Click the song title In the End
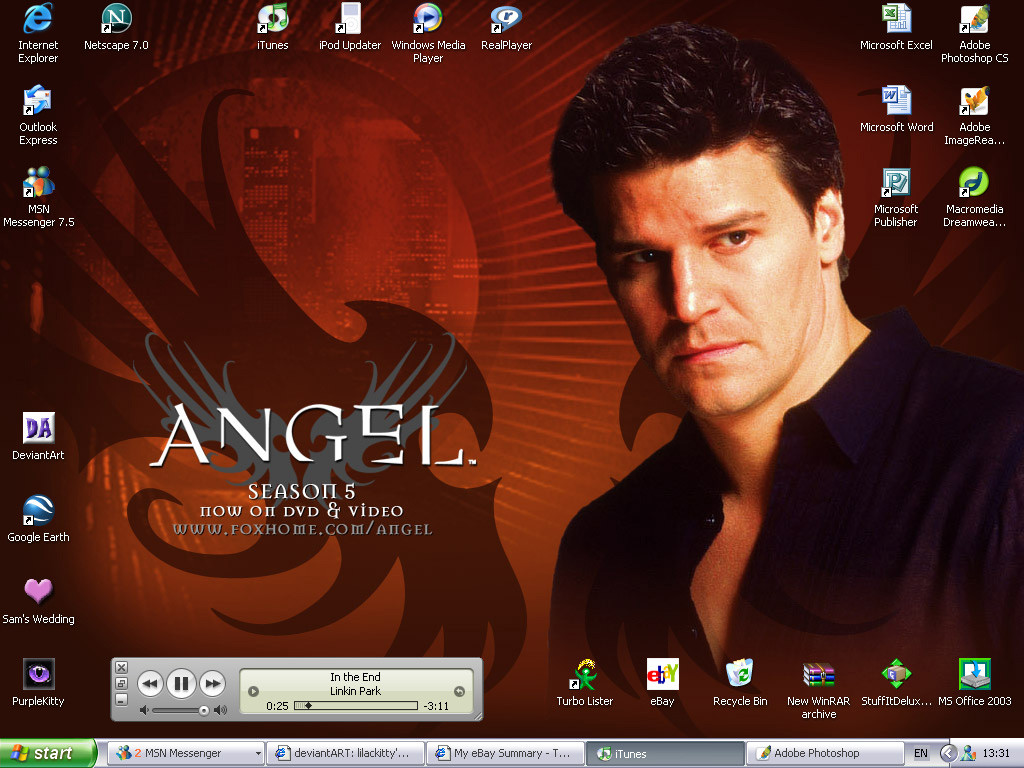Image resolution: width=1024 pixels, height=768 pixels. point(355,677)
